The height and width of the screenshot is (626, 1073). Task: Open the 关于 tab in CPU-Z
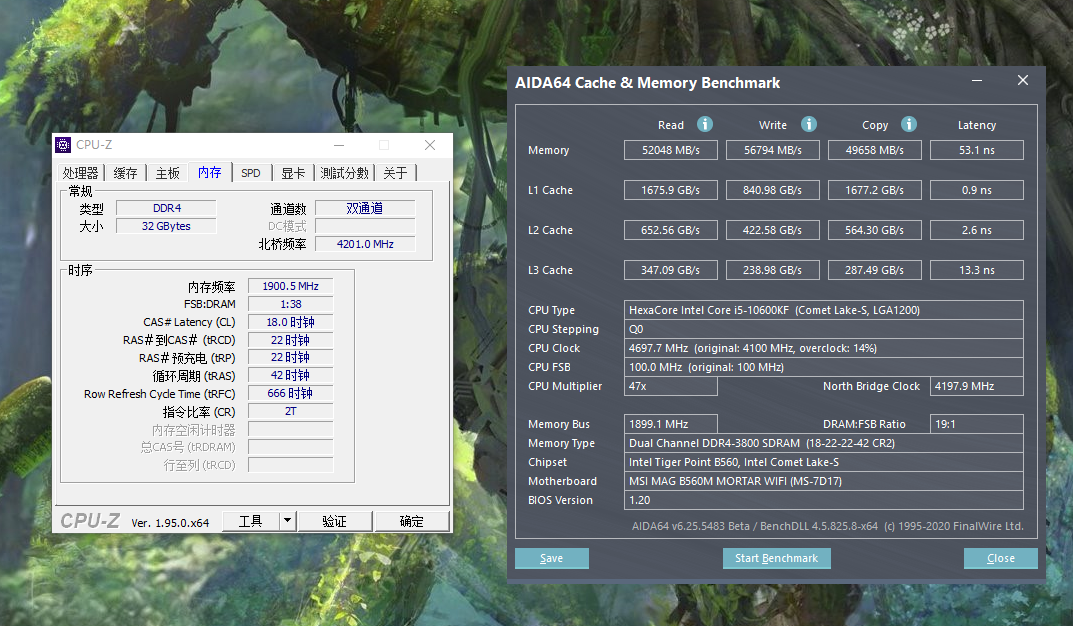click(x=395, y=173)
